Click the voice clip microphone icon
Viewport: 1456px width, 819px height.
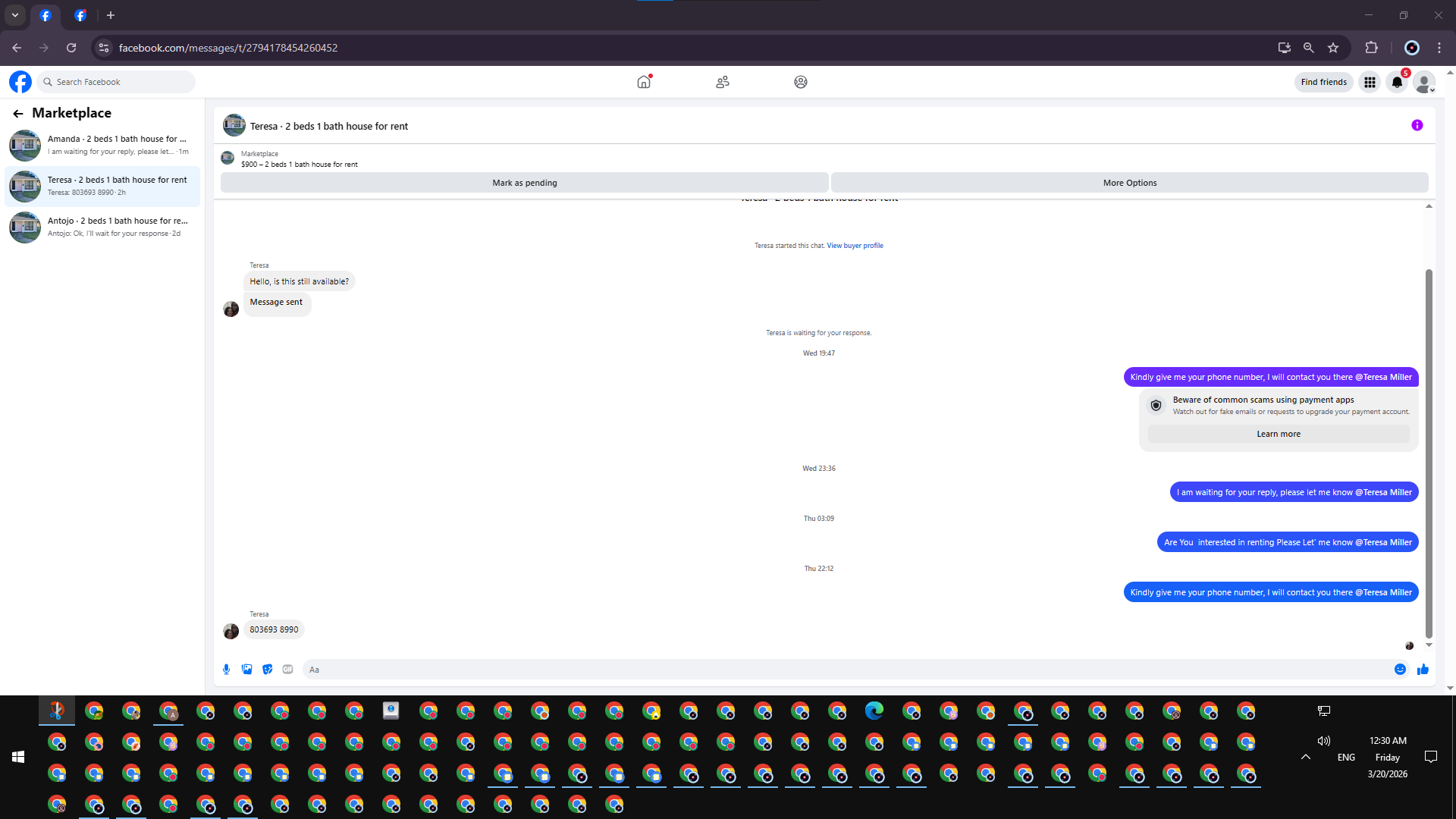[226, 669]
